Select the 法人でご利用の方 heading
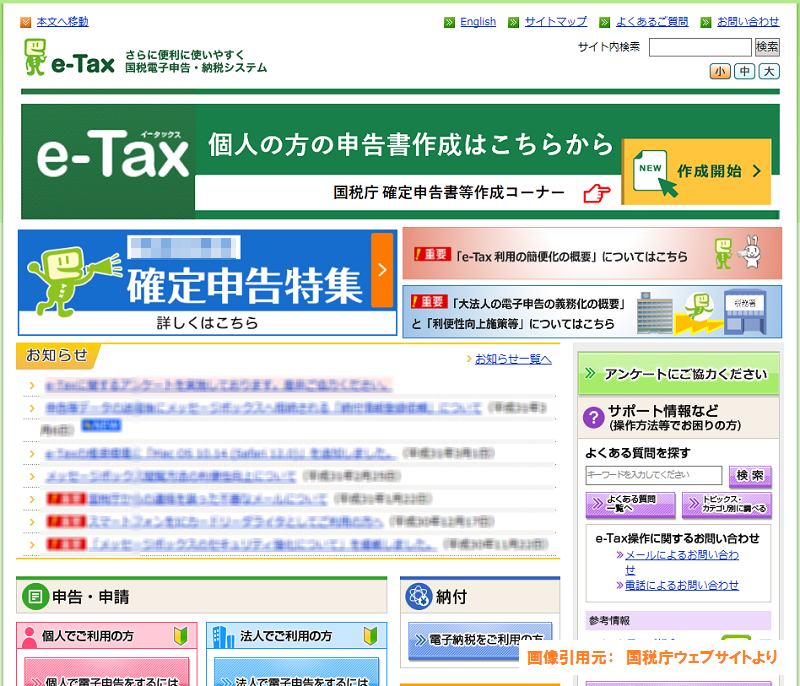Screen dimensions: 800x686 coord(286,636)
